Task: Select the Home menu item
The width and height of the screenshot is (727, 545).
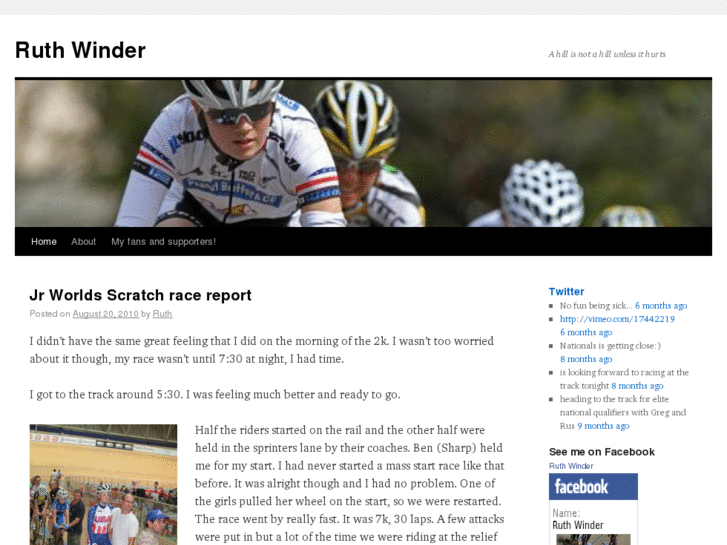Action: pyautogui.click(x=44, y=242)
